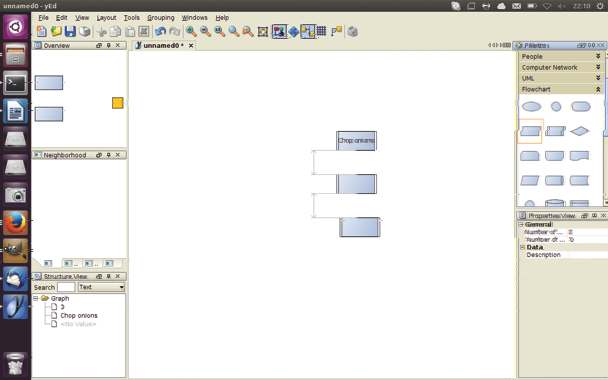Select the unnamed0 document tab
This screenshot has height=380, width=608.
tap(163, 45)
